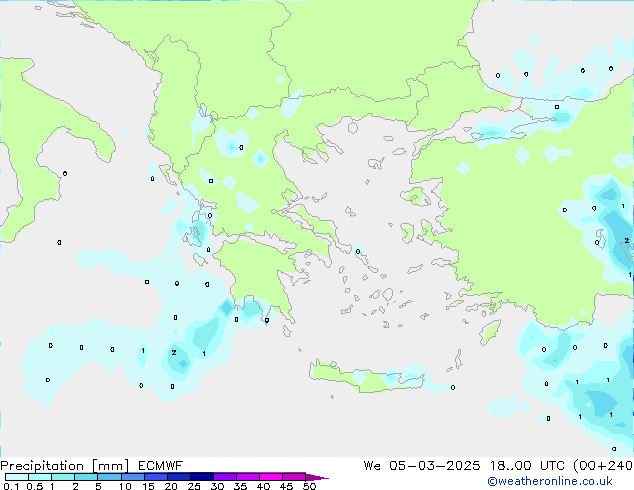The height and width of the screenshot is (490, 634).
Task: Click legend scale label '0.5'
Action: pos(35,486)
